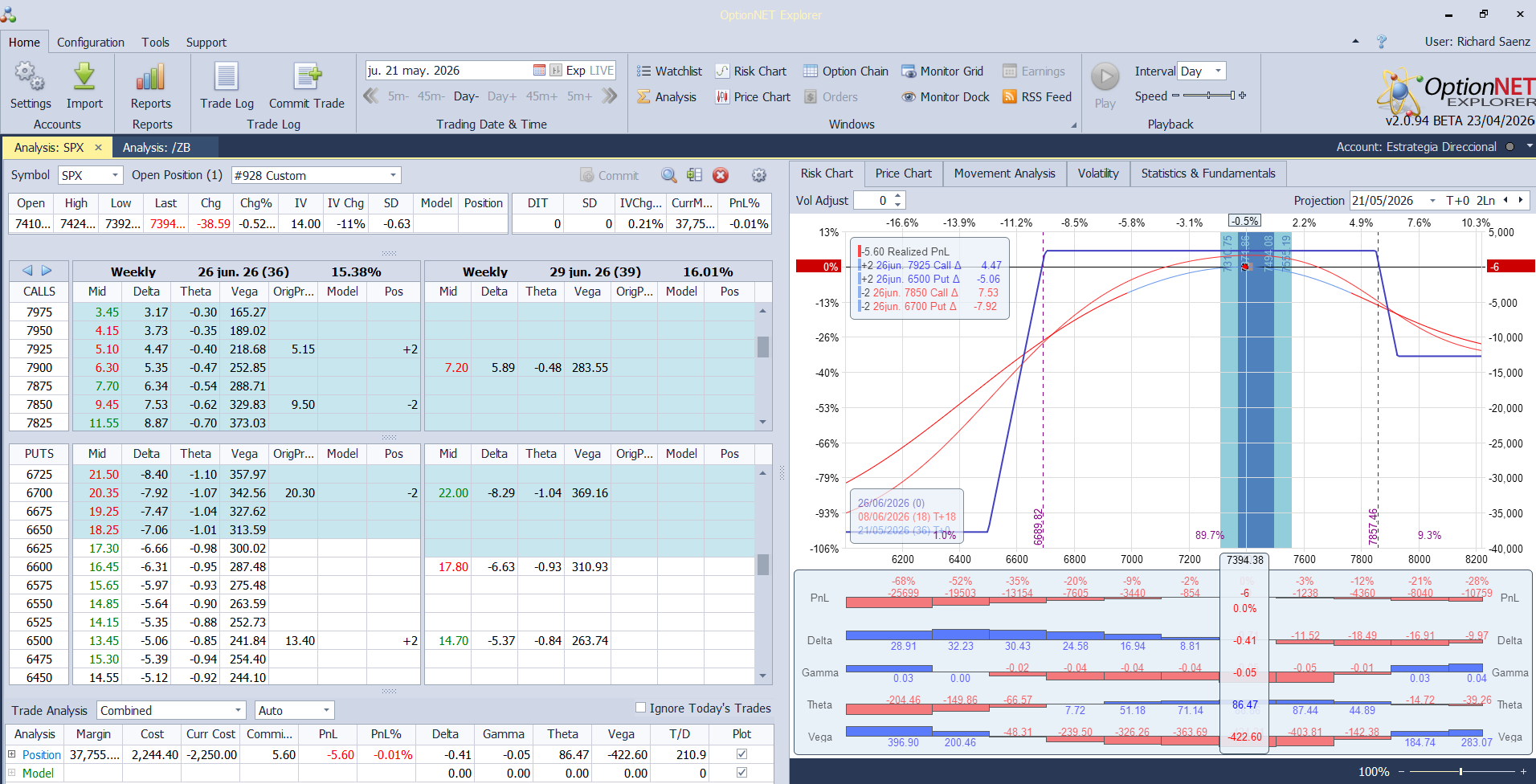Toggle Plot checkbox for the Position row
Screen dimensions: 1536x784
pos(741,754)
